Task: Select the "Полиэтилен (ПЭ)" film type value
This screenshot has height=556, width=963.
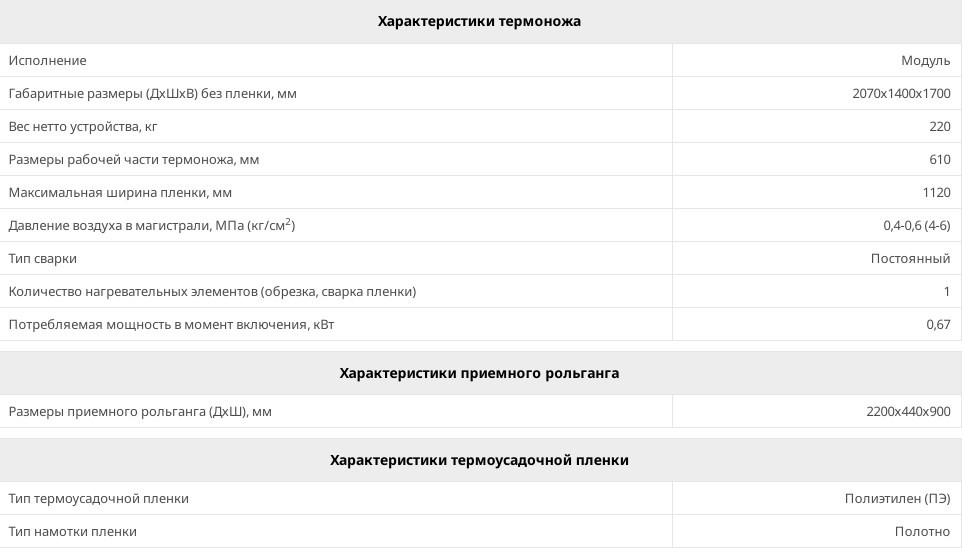Action: 897,499
